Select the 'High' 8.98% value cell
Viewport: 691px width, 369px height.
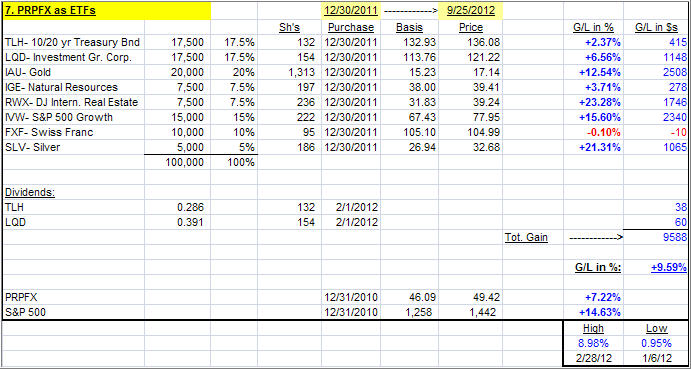point(593,343)
